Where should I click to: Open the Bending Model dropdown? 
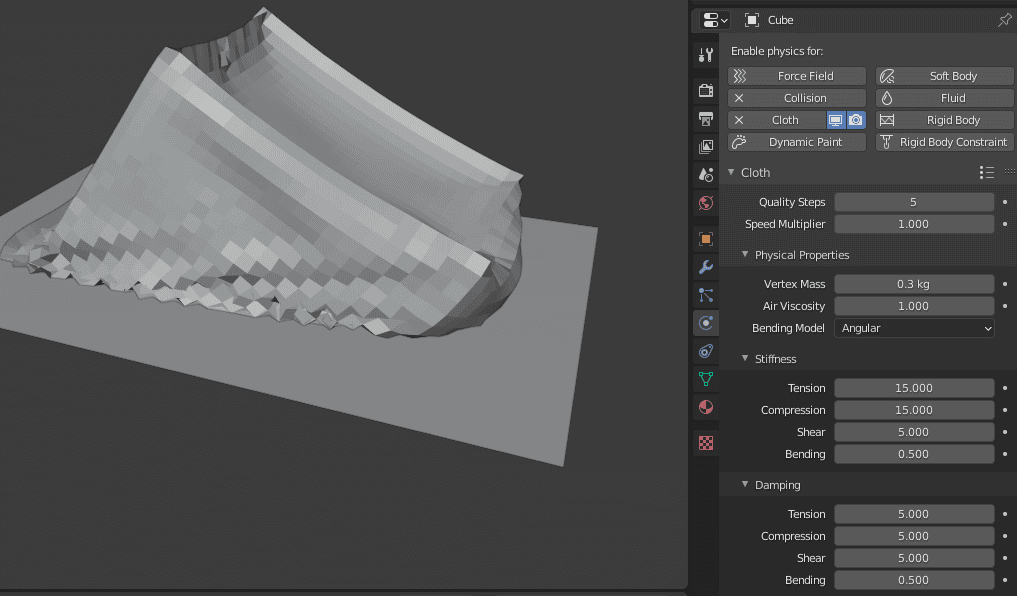(x=913, y=328)
